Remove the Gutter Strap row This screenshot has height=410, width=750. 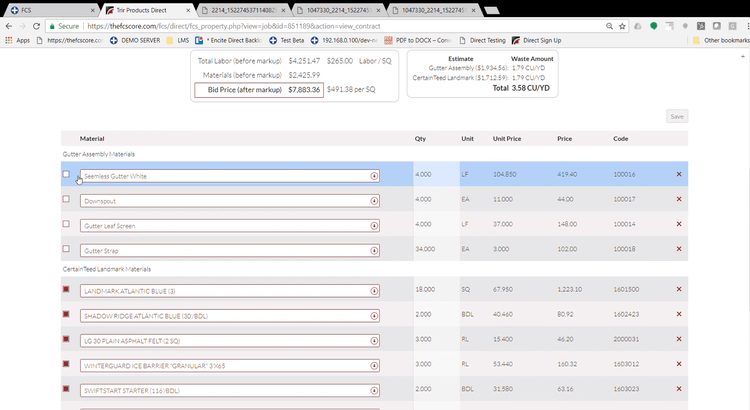(679, 249)
